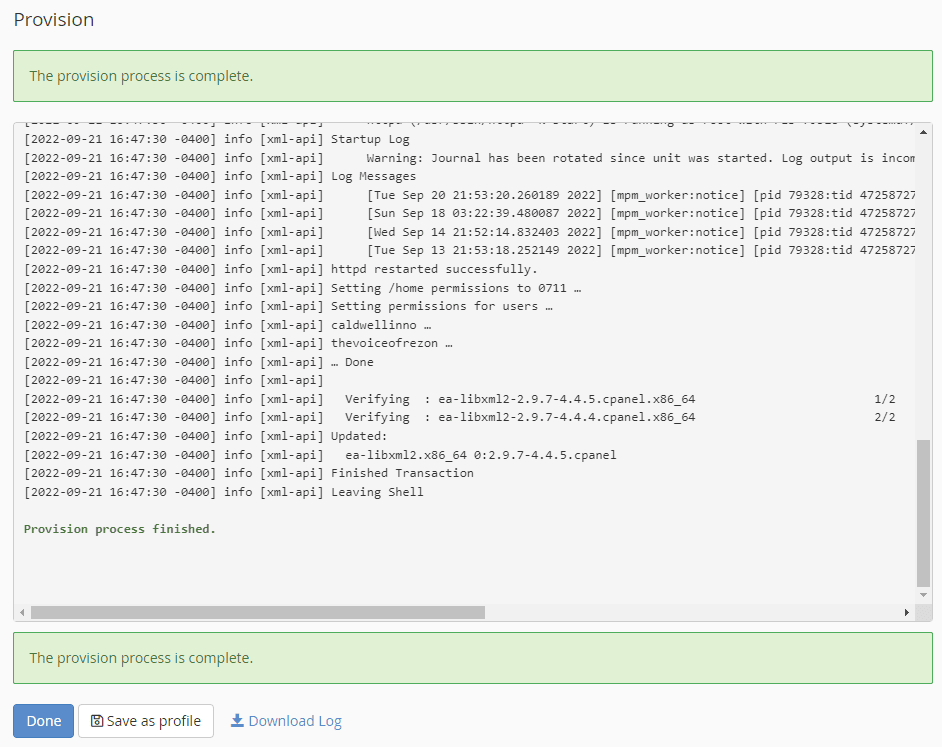Click the log scroll-up arrow
Screen dimensions: 942x747
(x=923, y=131)
